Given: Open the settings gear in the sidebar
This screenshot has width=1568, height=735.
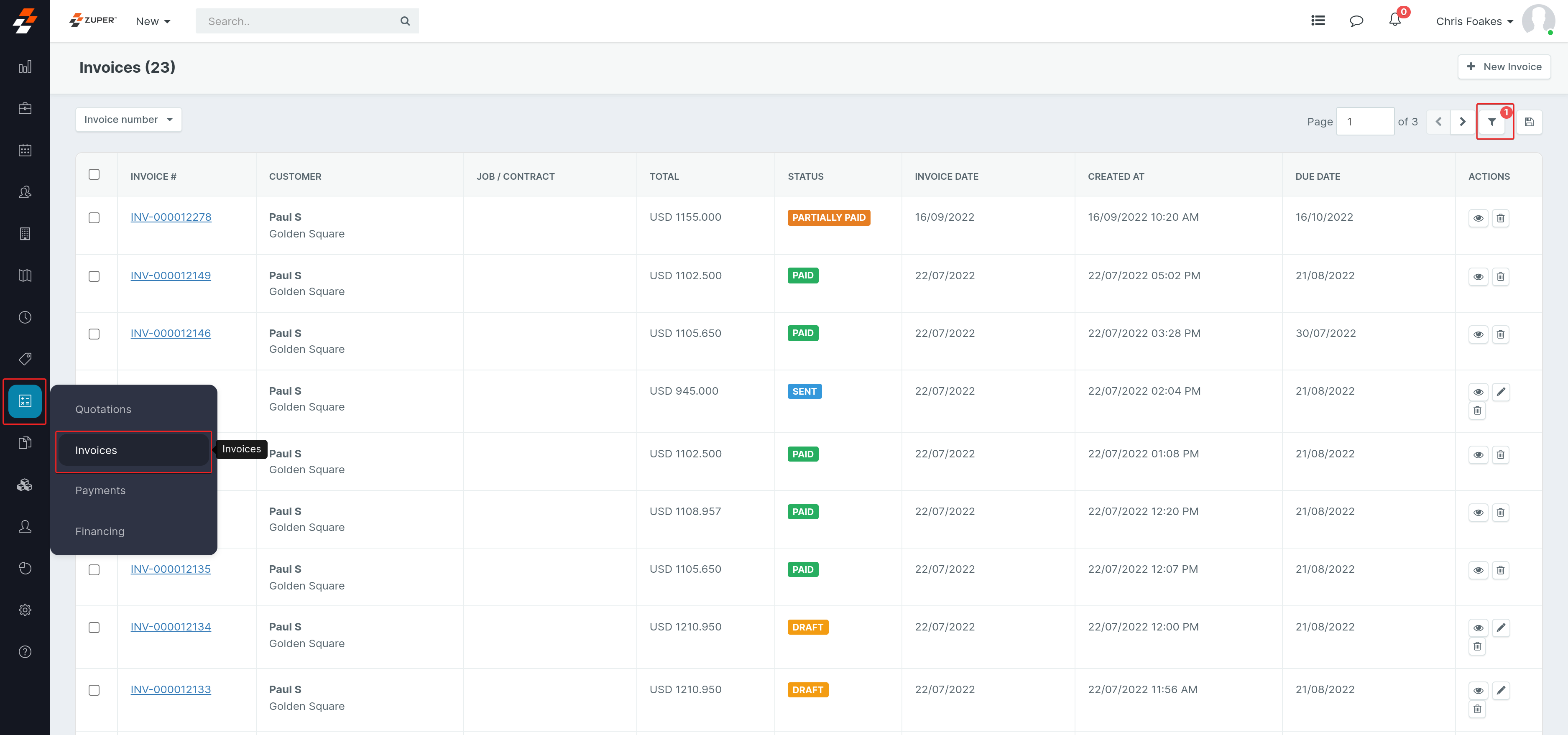Looking at the screenshot, I should tap(25, 610).
